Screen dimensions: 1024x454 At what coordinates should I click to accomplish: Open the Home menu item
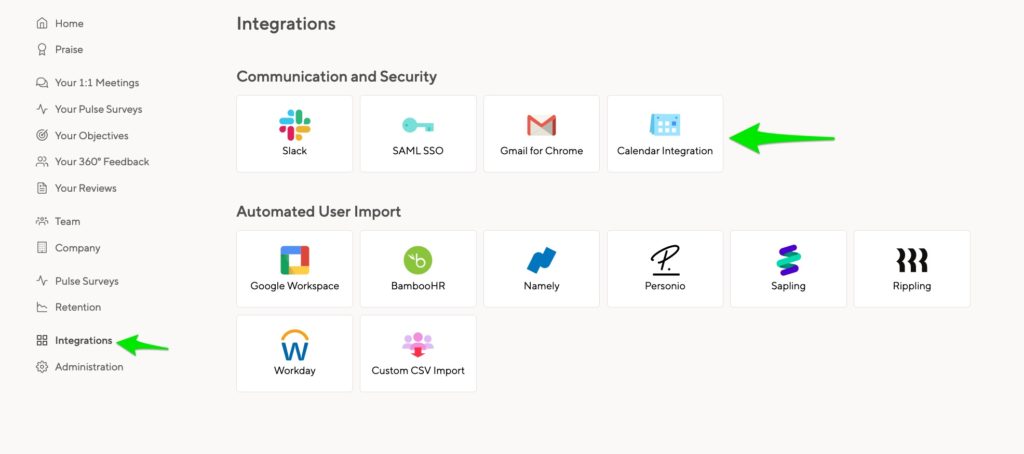coord(69,24)
